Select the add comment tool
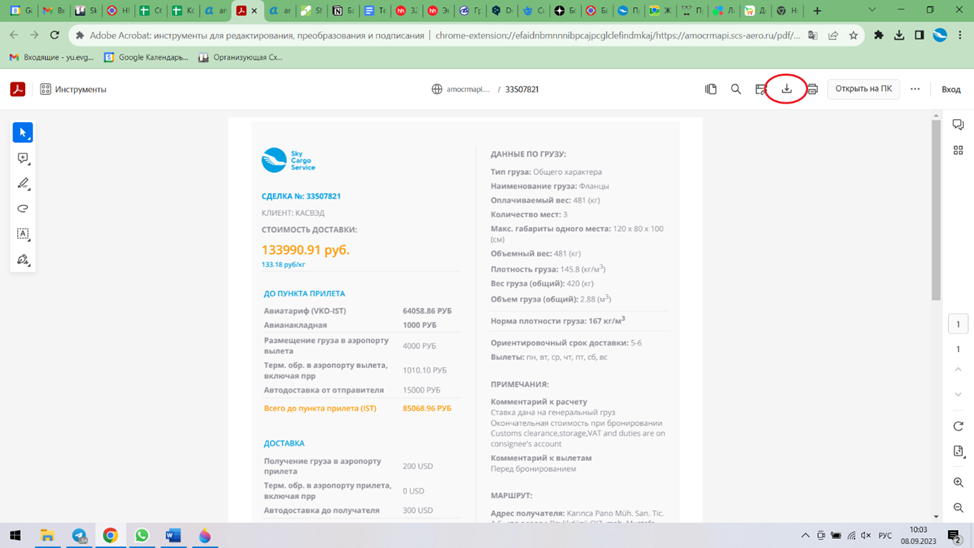The image size is (974, 548). click(x=22, y=158)
